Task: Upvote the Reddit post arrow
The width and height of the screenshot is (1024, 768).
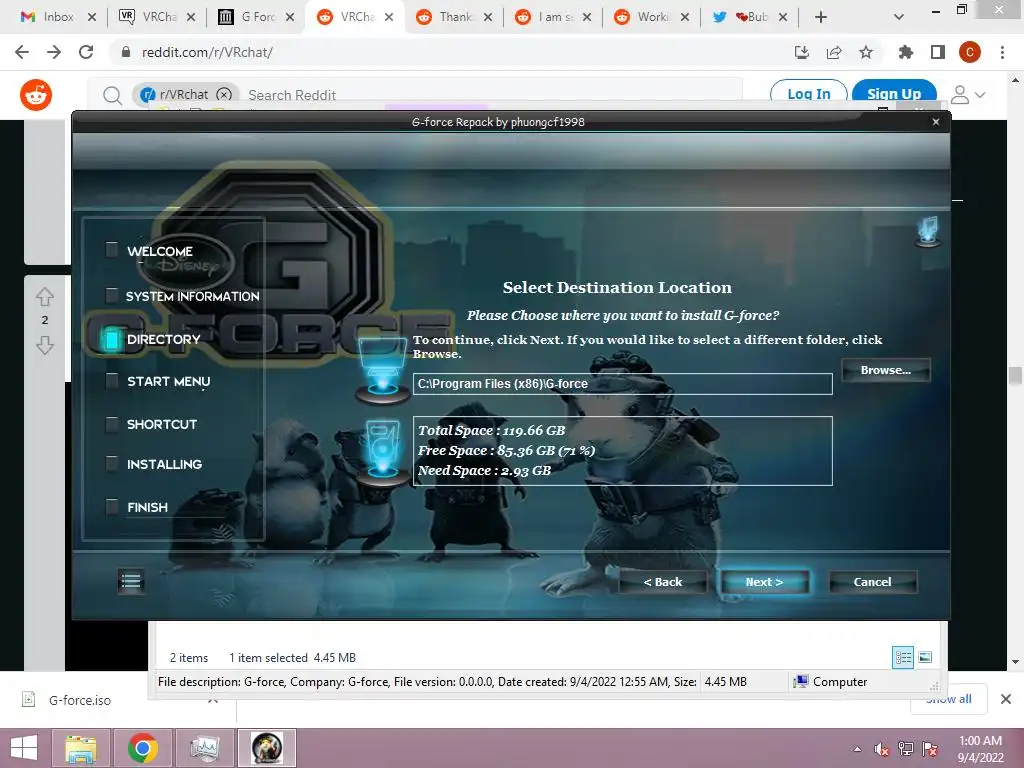Action: (44, 297)
